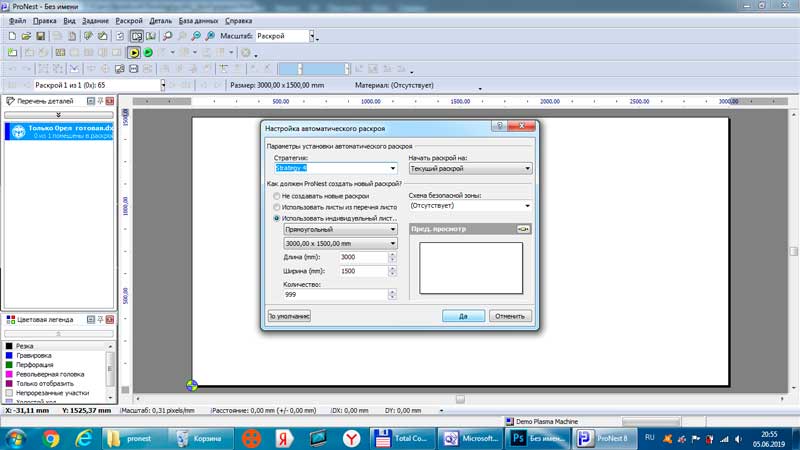Click the part list icon in second toolbar
This screenshot has height=450, width=800.
(x=60, y=53)
